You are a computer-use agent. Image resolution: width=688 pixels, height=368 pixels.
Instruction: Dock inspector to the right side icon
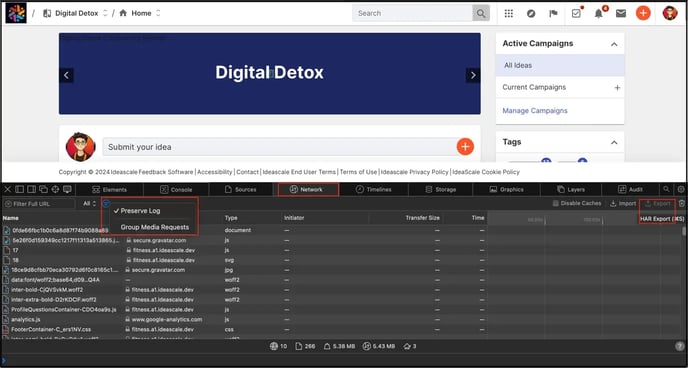pos(32,189)
